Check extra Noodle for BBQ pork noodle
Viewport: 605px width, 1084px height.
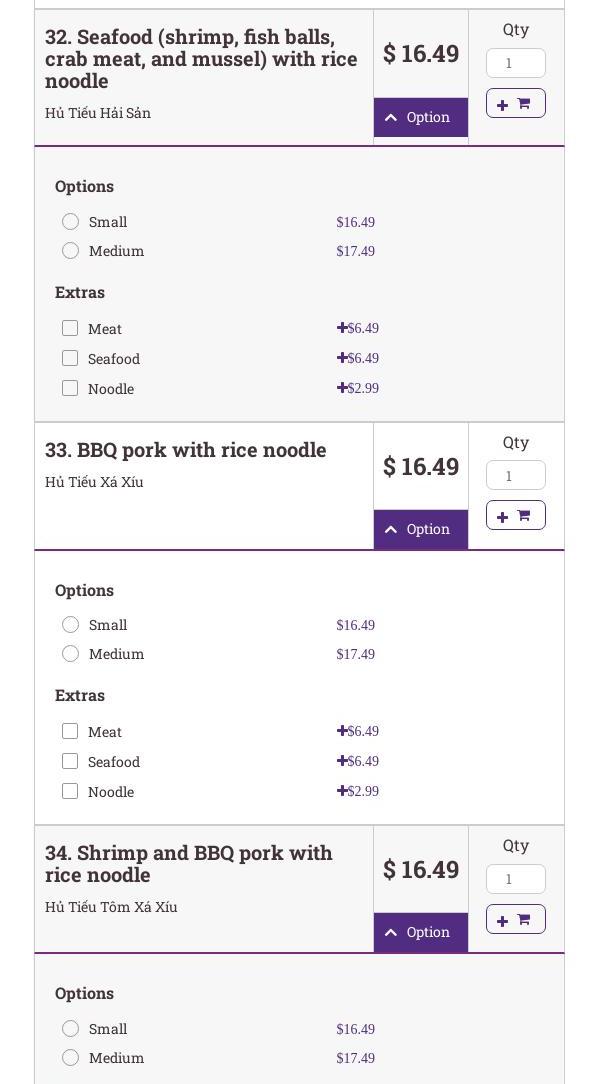70,791
